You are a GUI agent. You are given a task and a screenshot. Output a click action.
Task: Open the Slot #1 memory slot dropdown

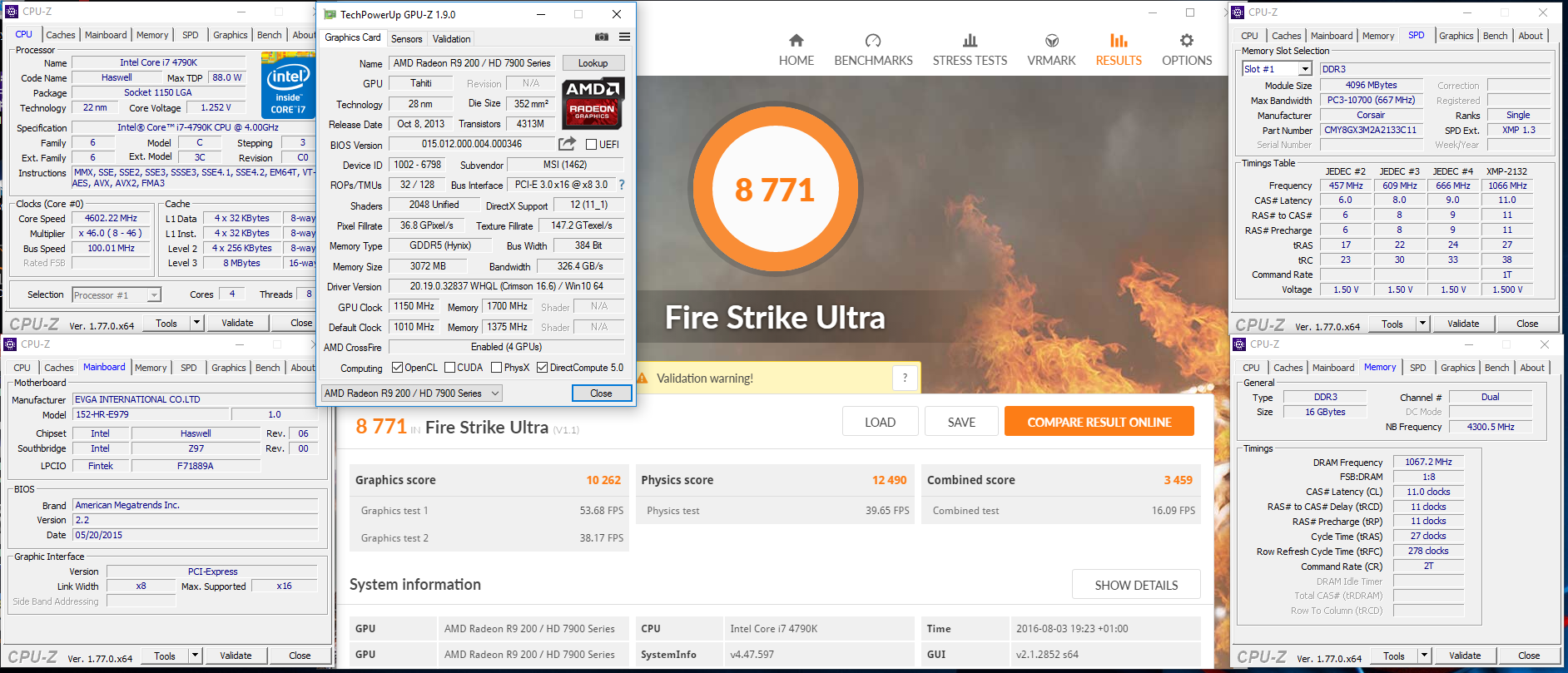pos(1277,69)
